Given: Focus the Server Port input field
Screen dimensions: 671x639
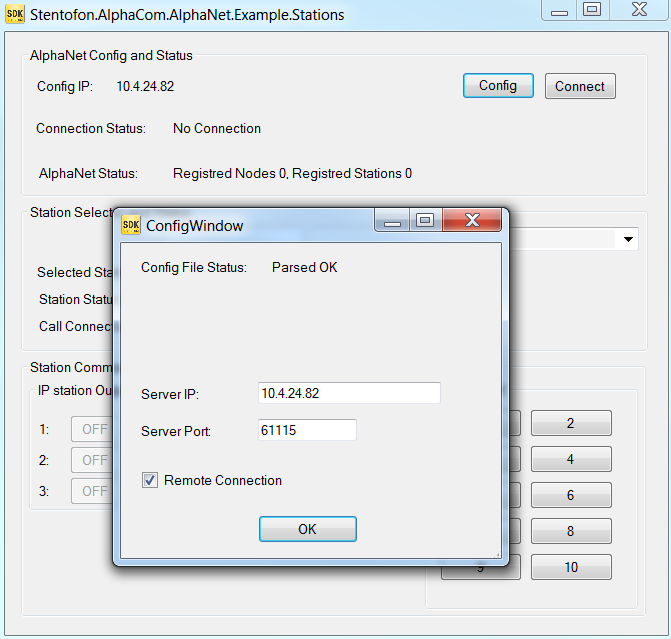Looking at the screenshot, I should (x=307, y=430).
